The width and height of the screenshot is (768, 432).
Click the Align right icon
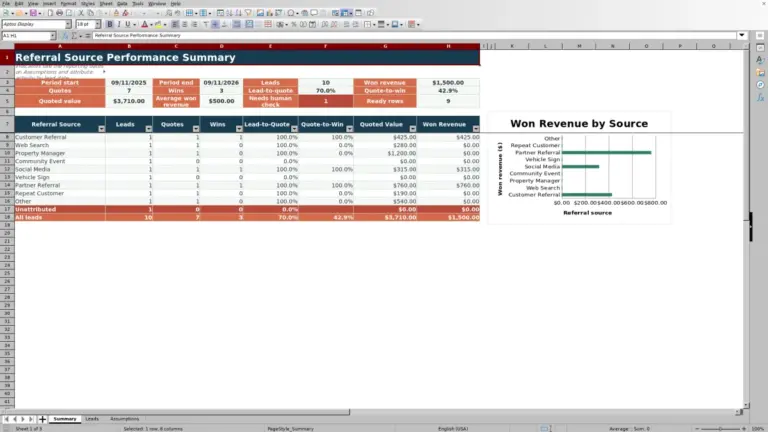[194, 24]
